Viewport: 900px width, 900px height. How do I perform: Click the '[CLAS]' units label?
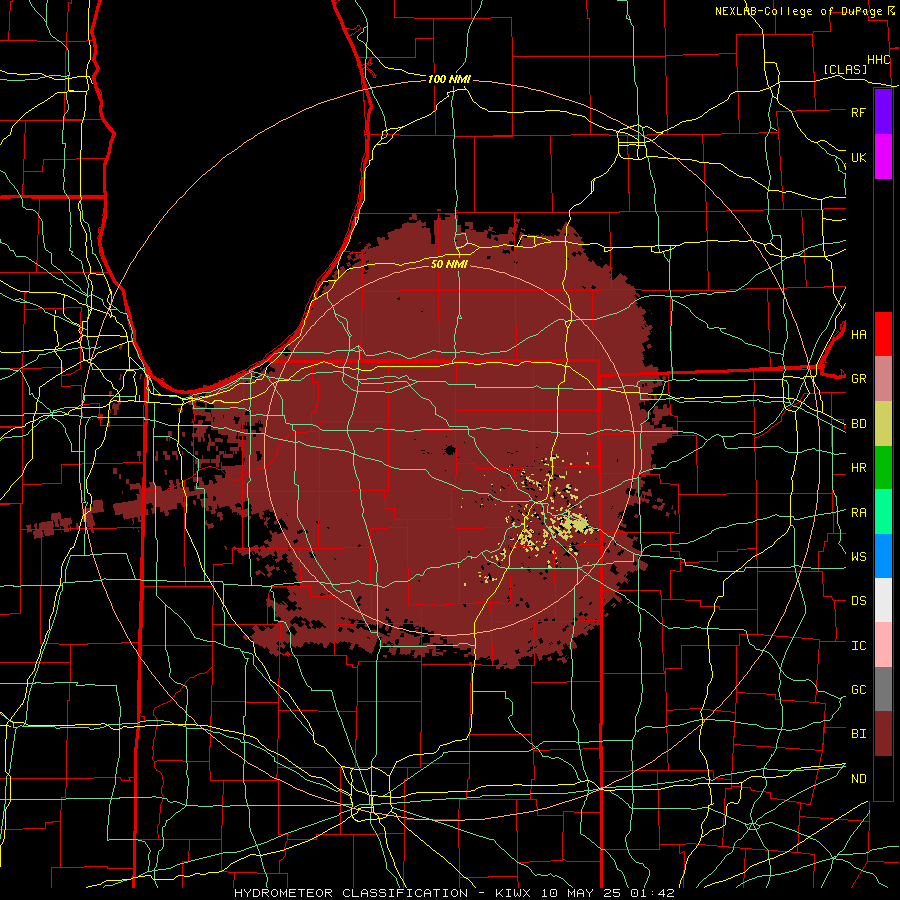coord(845,69)
